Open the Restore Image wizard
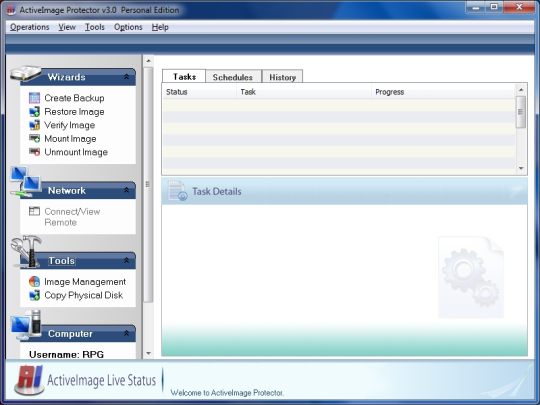The image size is (540, 405). tap(74, 112)
